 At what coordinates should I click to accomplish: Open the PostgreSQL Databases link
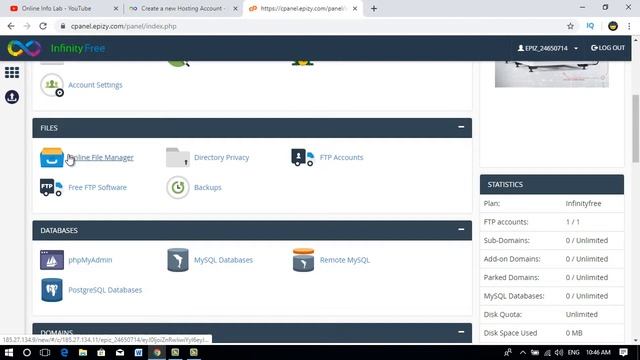[105, 290]
